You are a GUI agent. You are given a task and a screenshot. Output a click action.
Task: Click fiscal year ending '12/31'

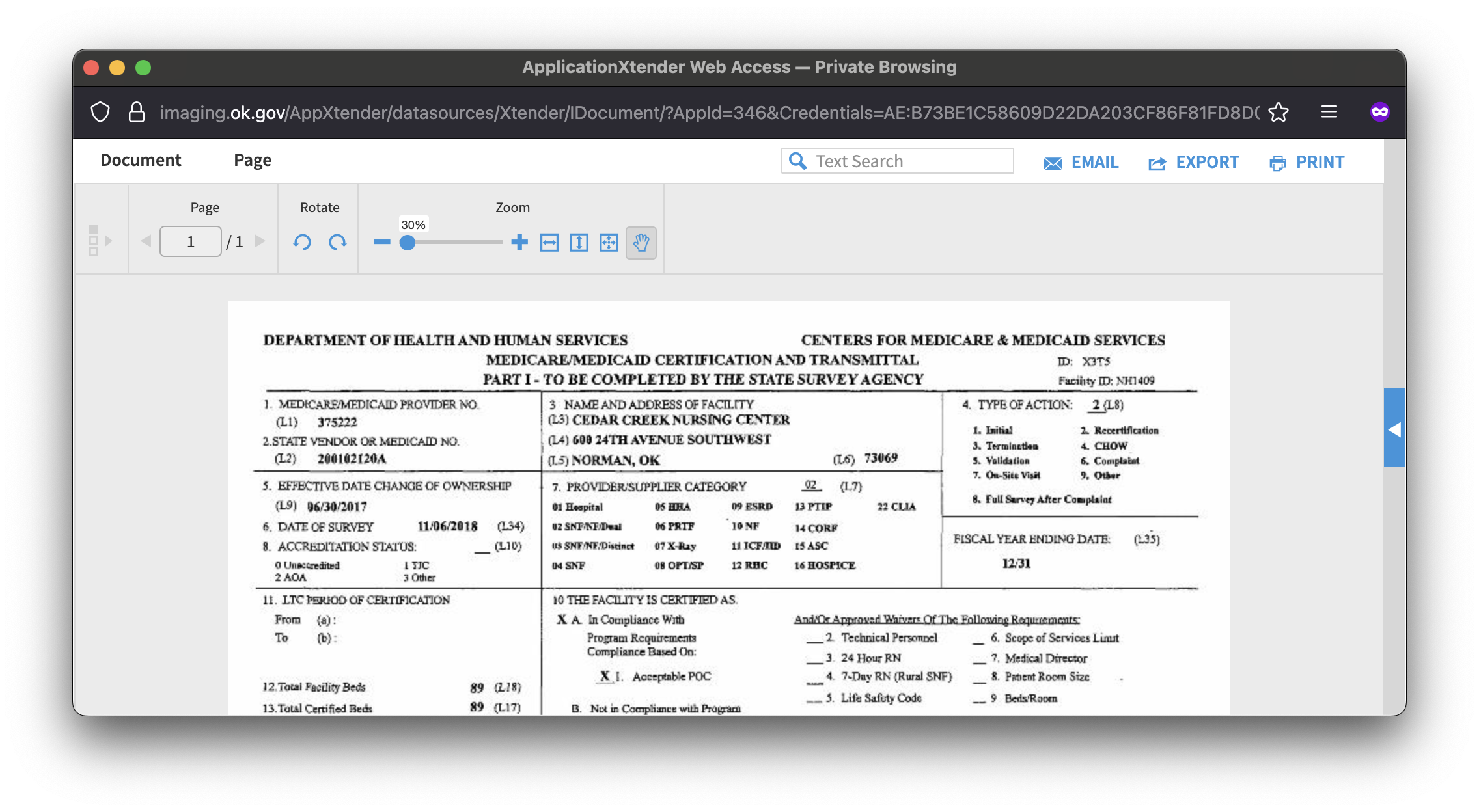coord(1016,563)
